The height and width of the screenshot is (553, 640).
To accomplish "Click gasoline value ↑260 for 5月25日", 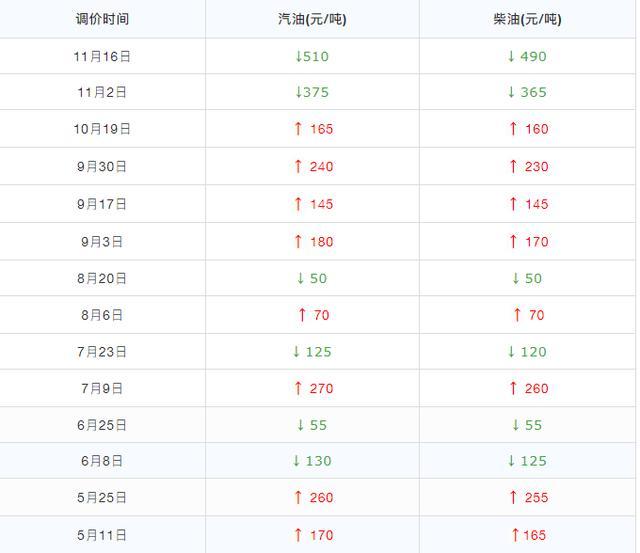I will coord(313,498).
